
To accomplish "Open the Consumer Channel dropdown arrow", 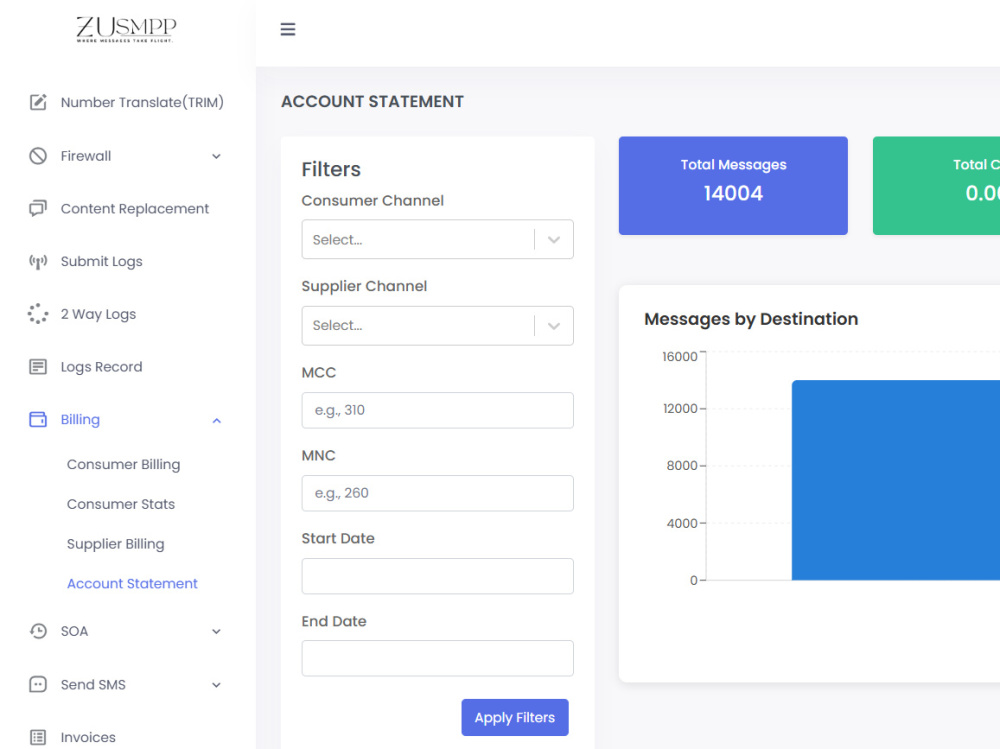I will pyautogui.click(x=554, y=240).
